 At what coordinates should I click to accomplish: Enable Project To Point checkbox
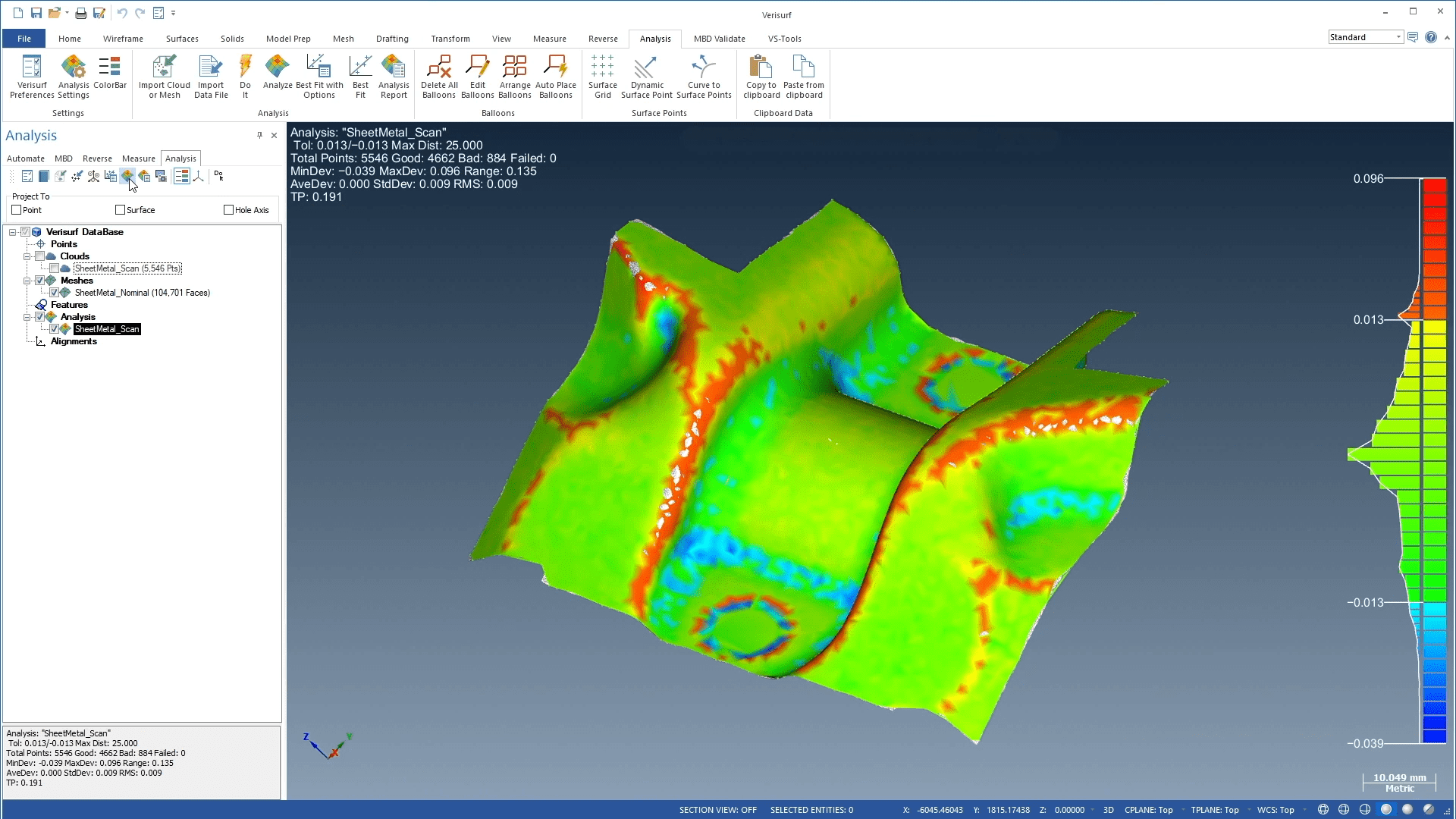[x=17, y=210]
